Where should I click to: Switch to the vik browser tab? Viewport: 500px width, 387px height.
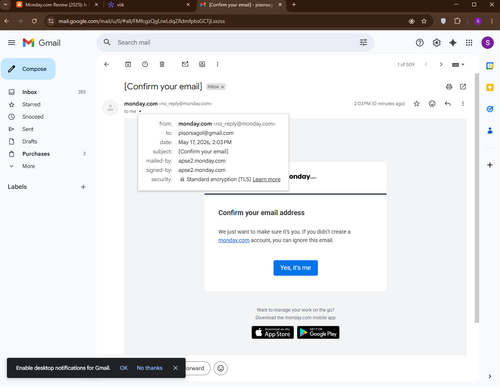click(x=149, y=5)
